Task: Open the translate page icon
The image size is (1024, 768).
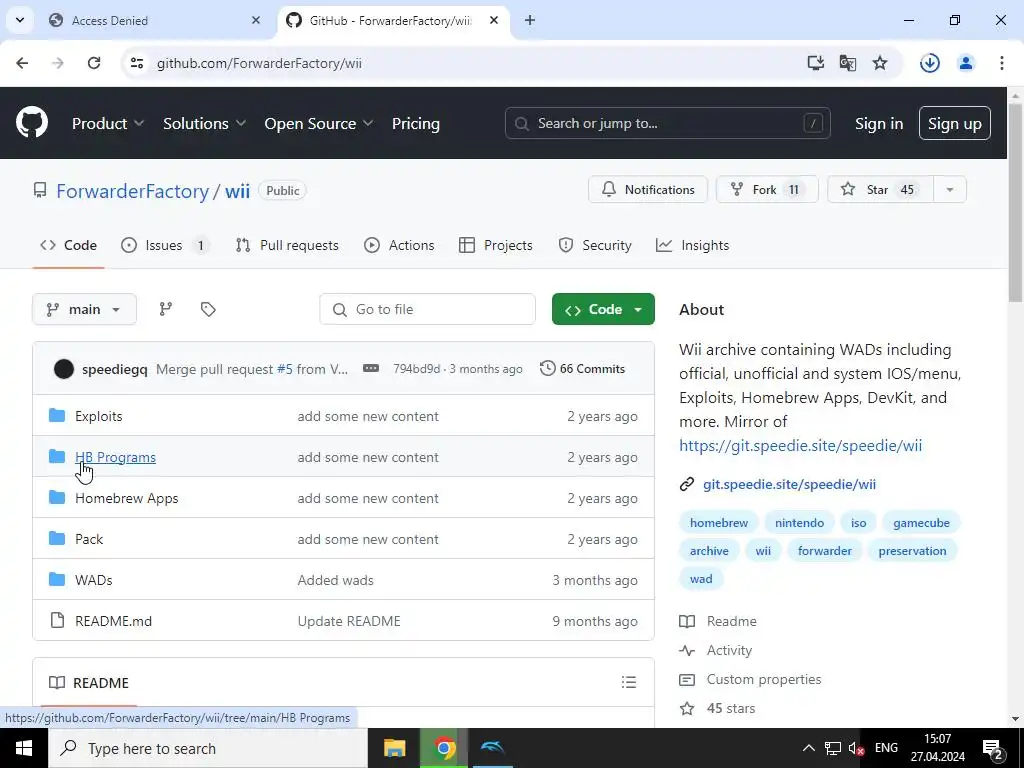Action: [x=848, y=63]
